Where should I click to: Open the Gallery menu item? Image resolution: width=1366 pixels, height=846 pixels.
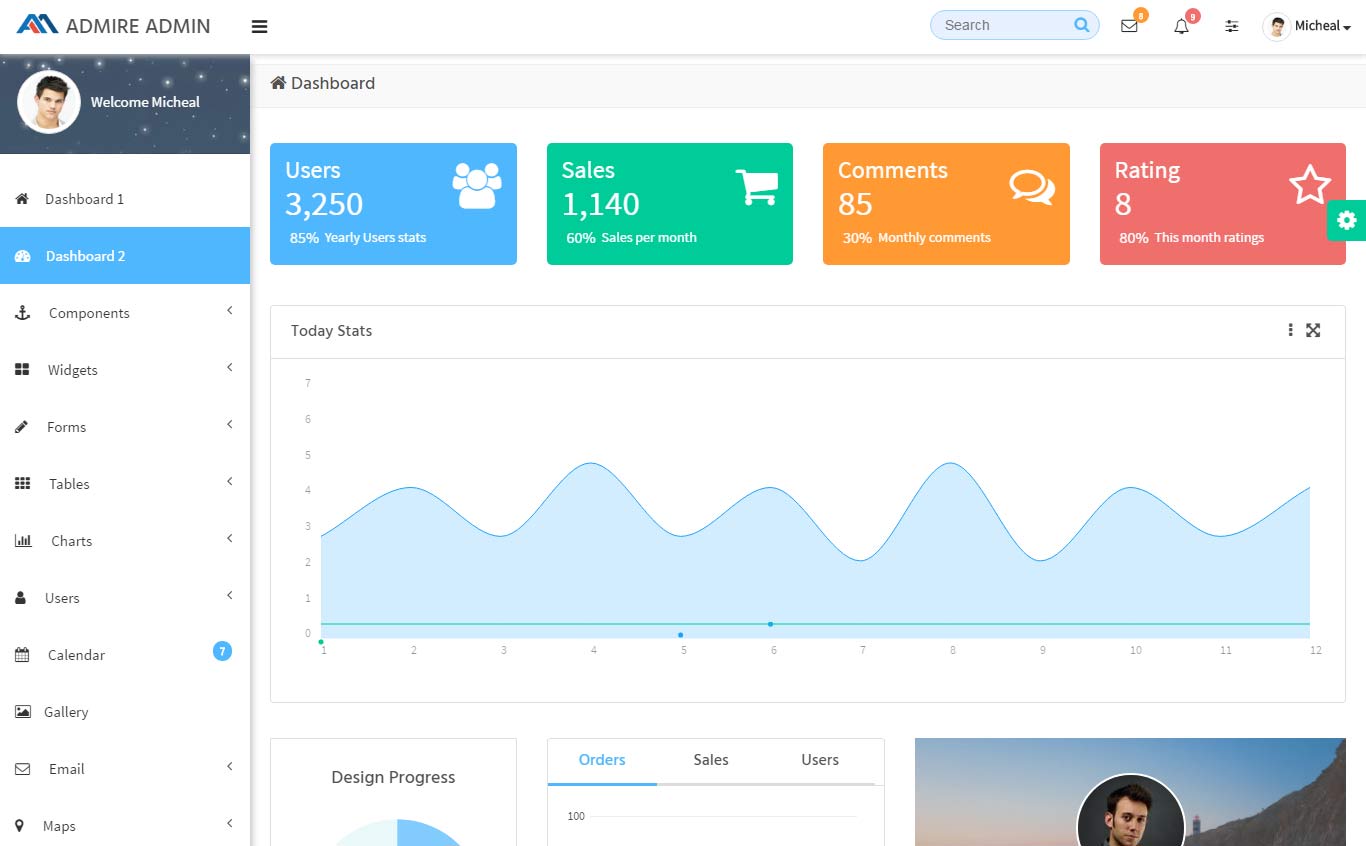coord(125,712)
